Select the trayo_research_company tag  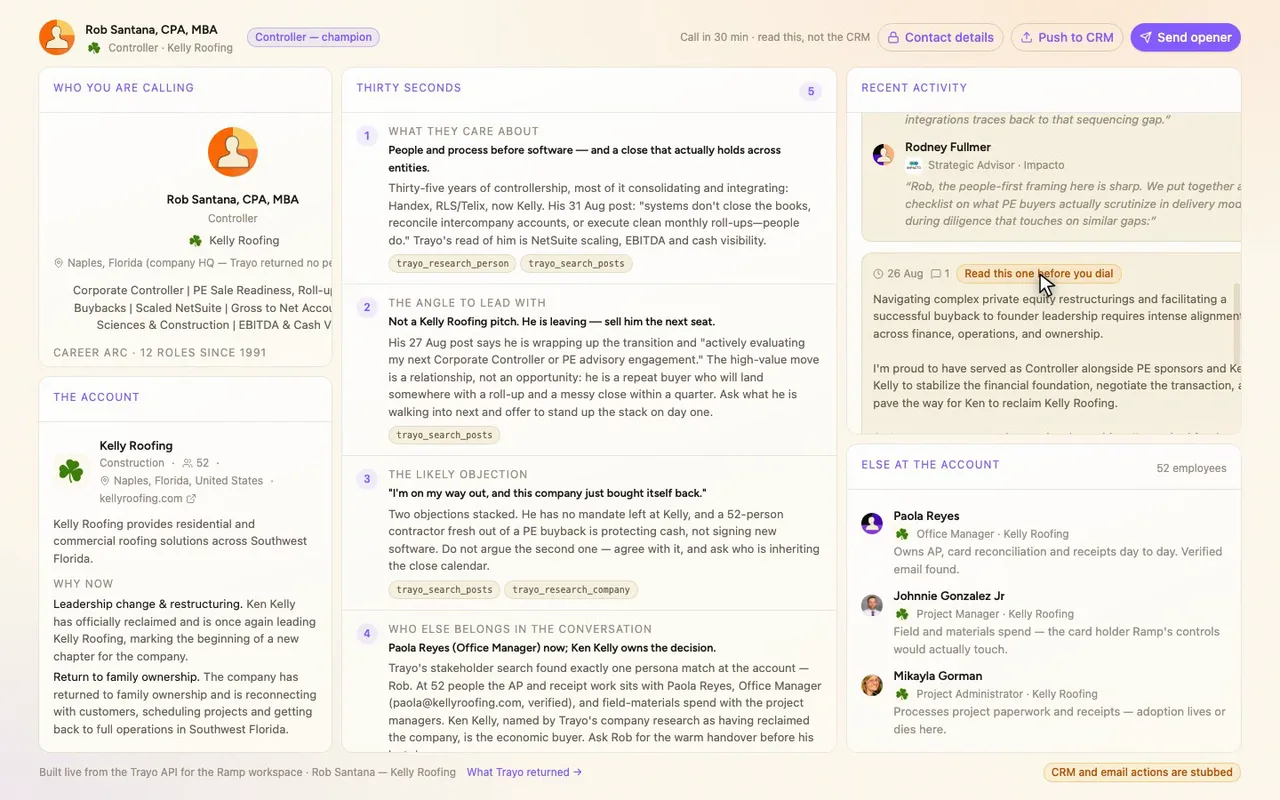[x=571, y=590]
